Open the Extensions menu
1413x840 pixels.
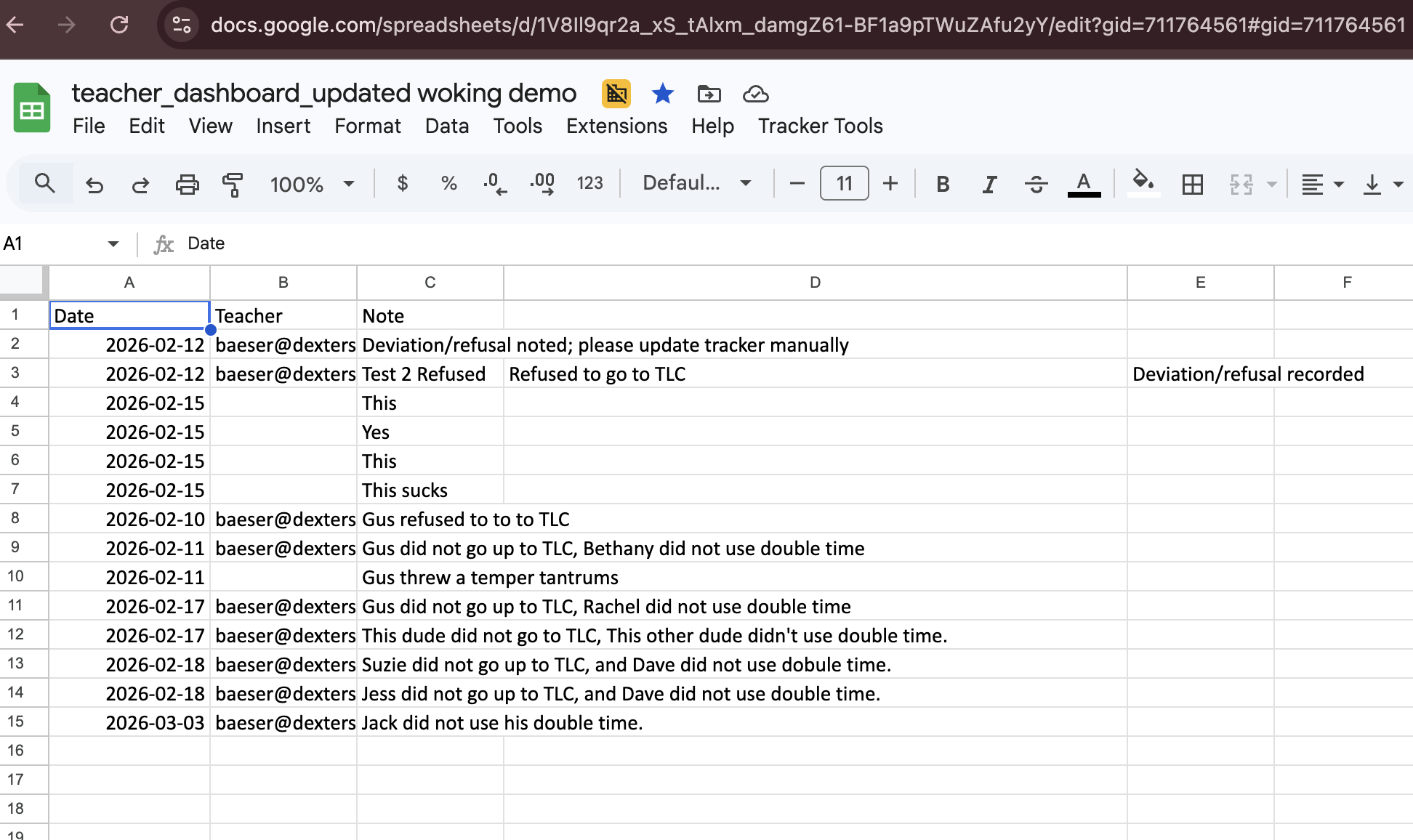coord(616,126)
